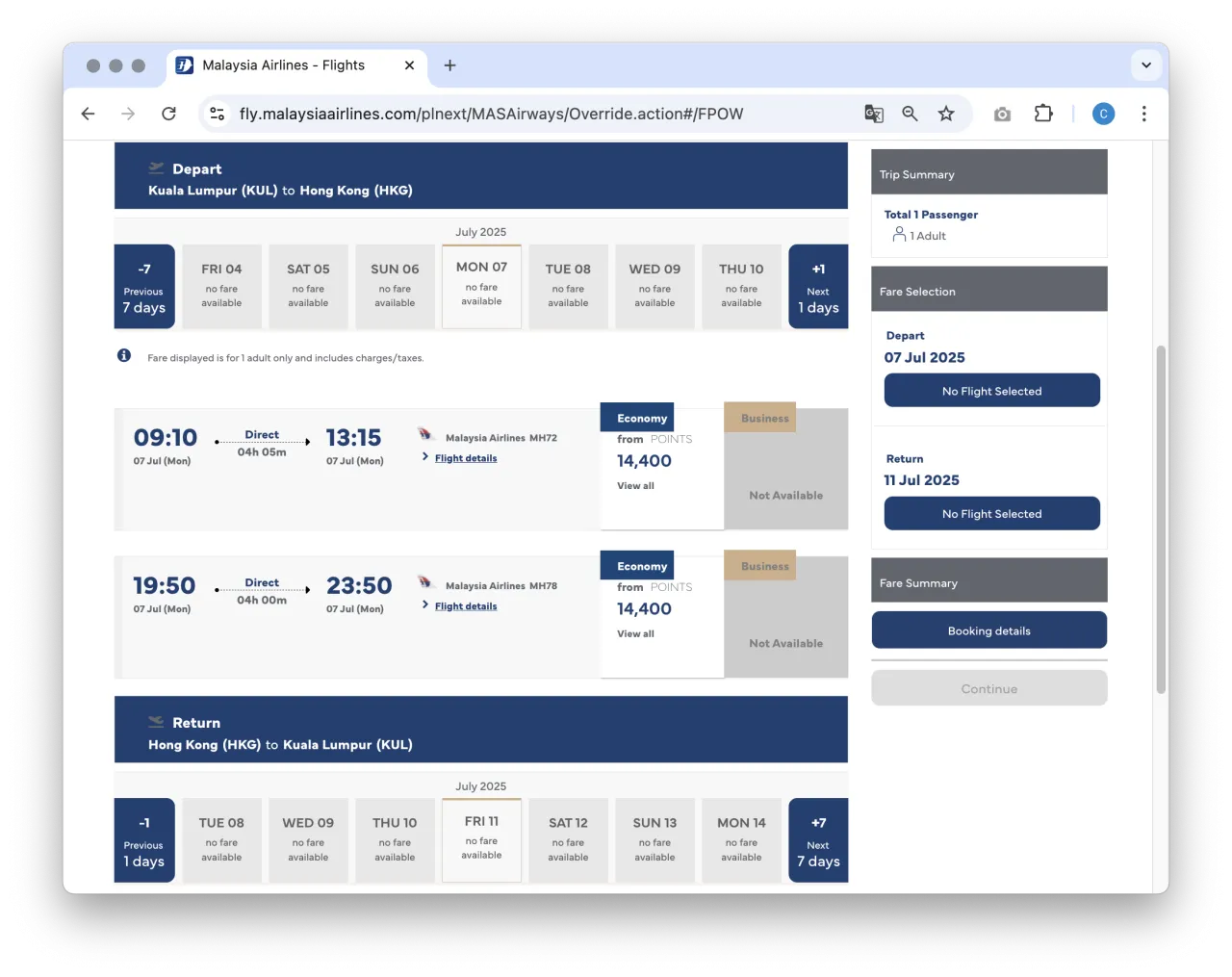Open the browser extensions puzzle icon
Screen dimensions: 1232x977
(x=1043, y=114)
